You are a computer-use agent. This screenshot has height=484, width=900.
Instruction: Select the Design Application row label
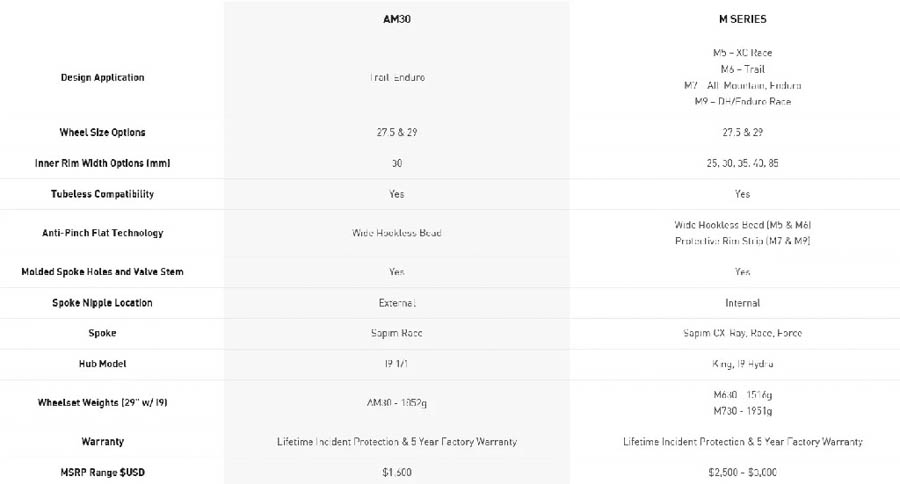(102, 78)
